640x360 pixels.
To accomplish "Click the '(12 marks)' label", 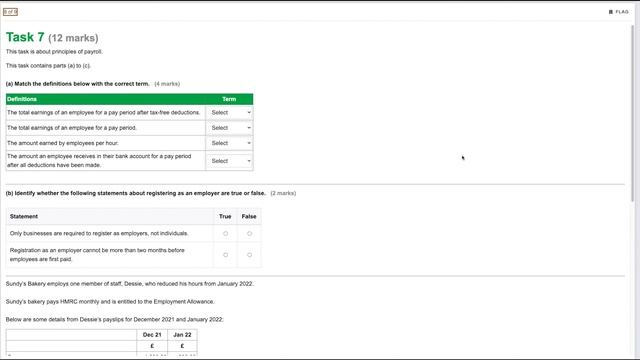I will (x=73, y=38).
